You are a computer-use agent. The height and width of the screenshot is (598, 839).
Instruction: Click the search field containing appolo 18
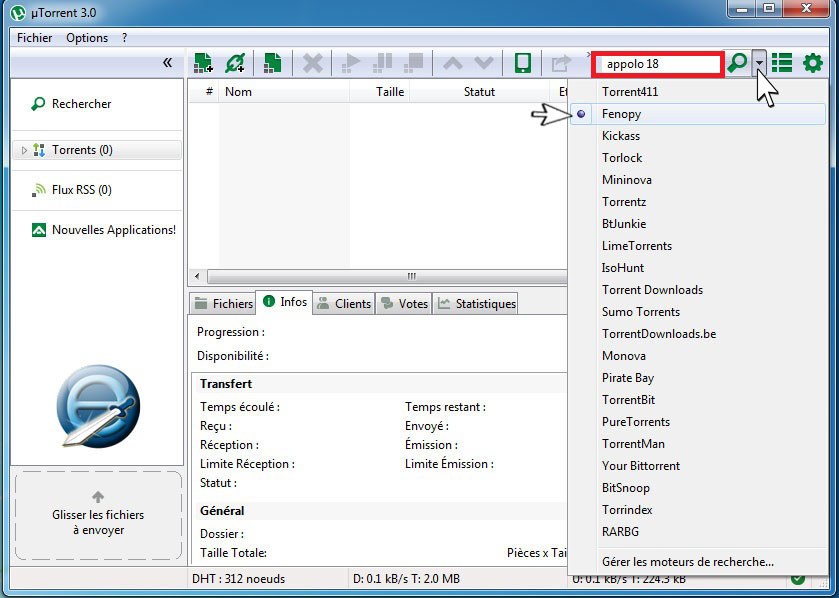[658, 64]
